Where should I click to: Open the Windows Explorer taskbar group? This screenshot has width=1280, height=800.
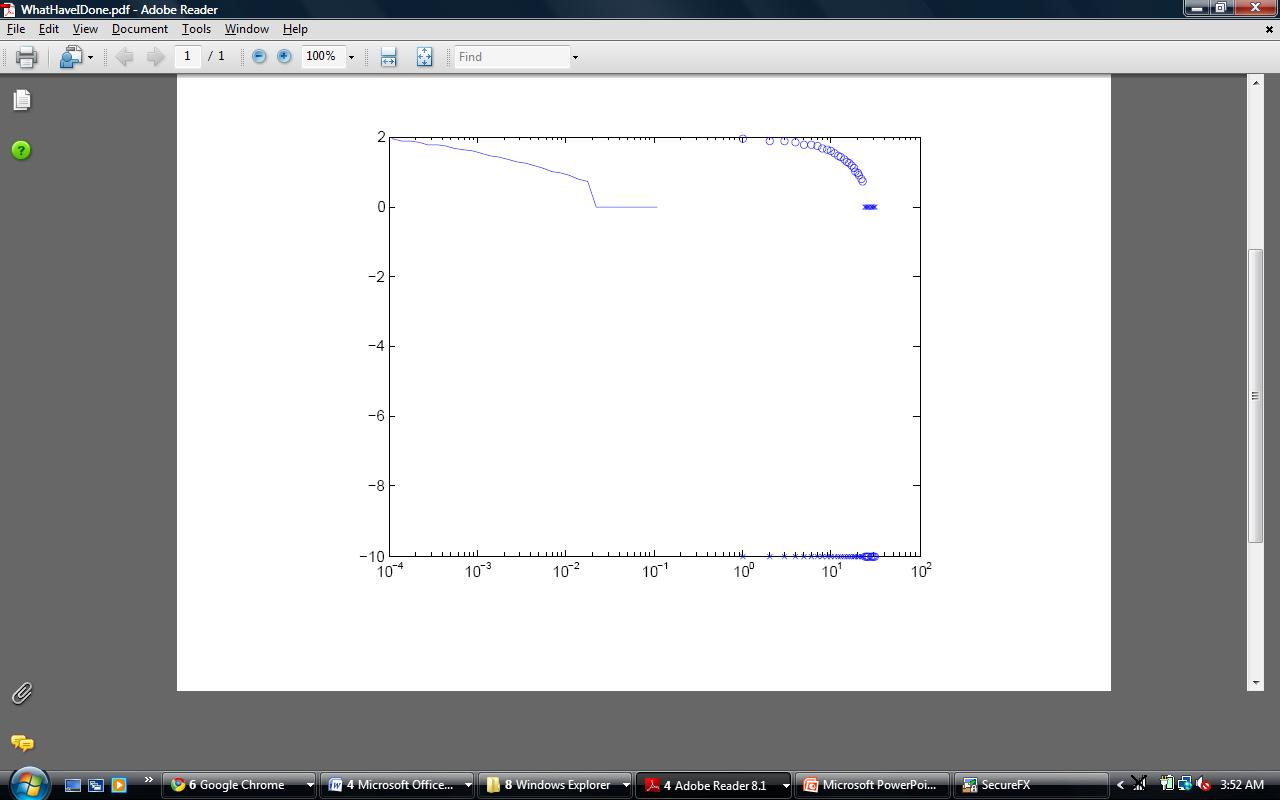pyautogui.click(x=556, y=785)
